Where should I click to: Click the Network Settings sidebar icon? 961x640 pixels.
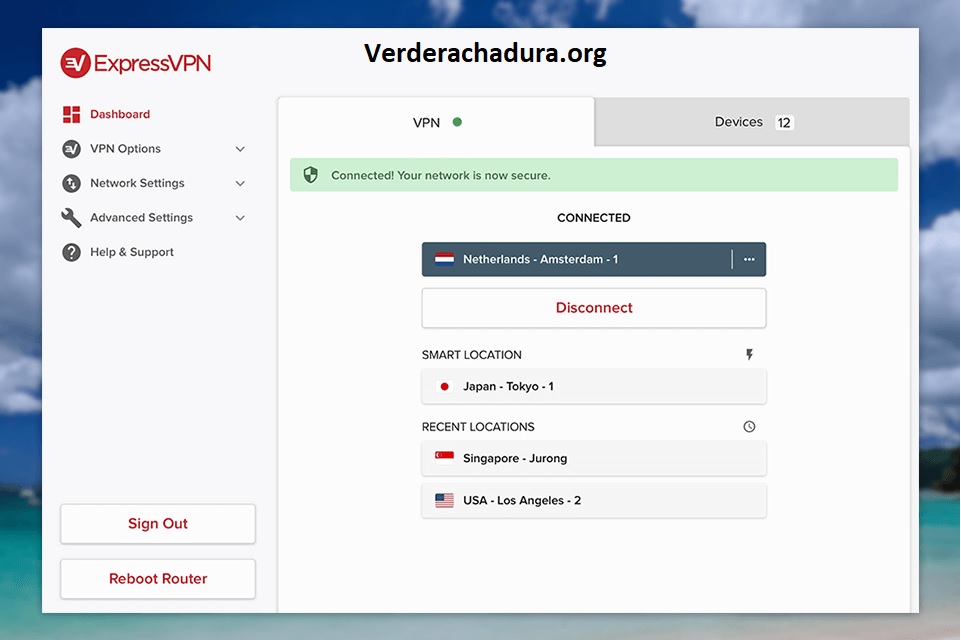click(72, 183)
